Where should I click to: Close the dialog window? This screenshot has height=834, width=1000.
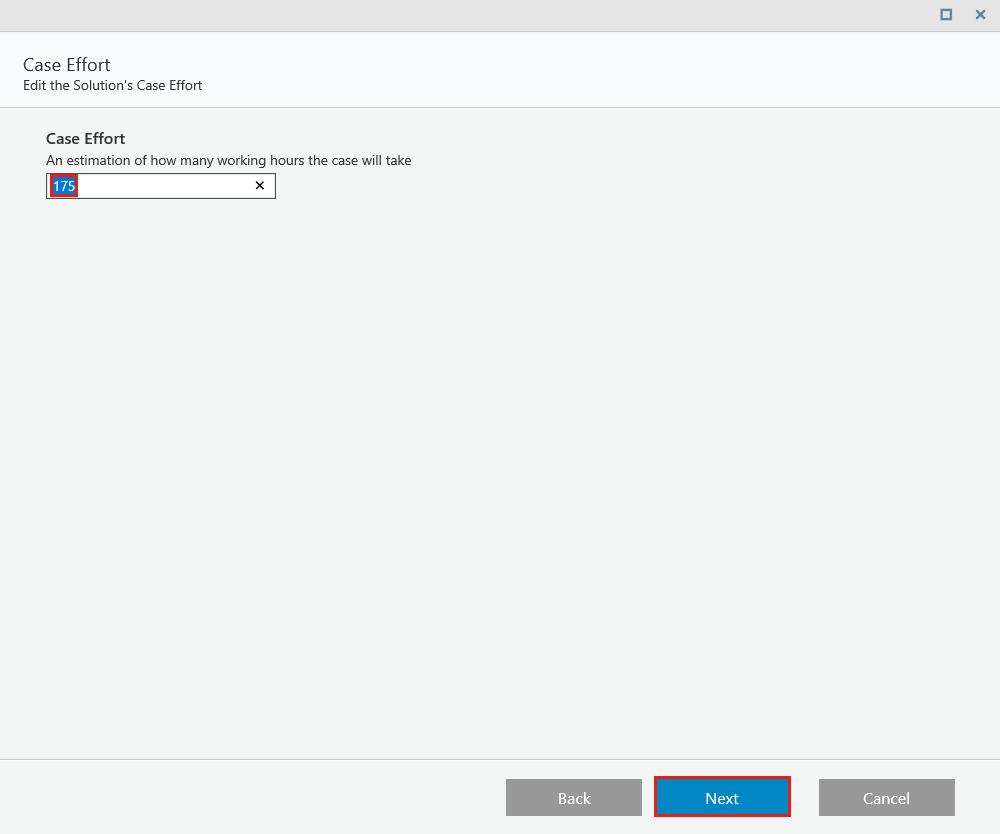[980, 14]
